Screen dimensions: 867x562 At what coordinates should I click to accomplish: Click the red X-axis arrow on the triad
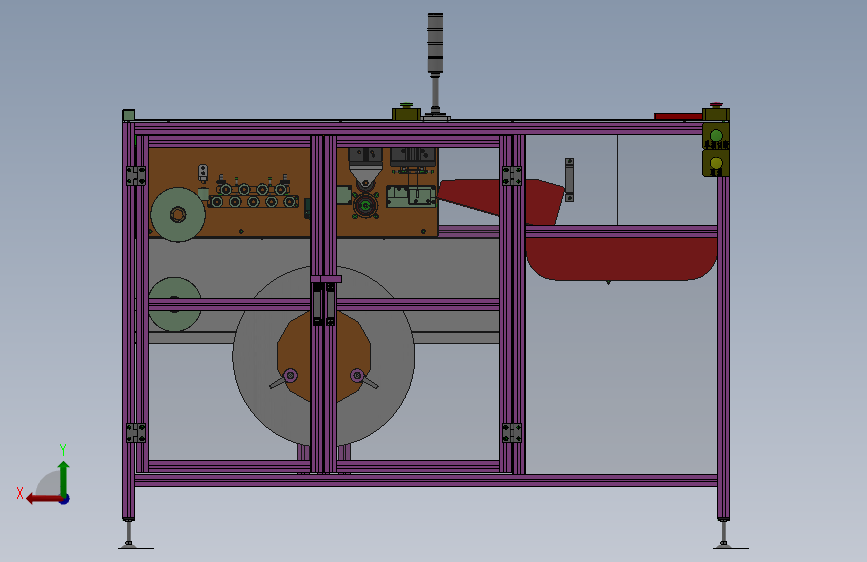(x=44, y=499)
